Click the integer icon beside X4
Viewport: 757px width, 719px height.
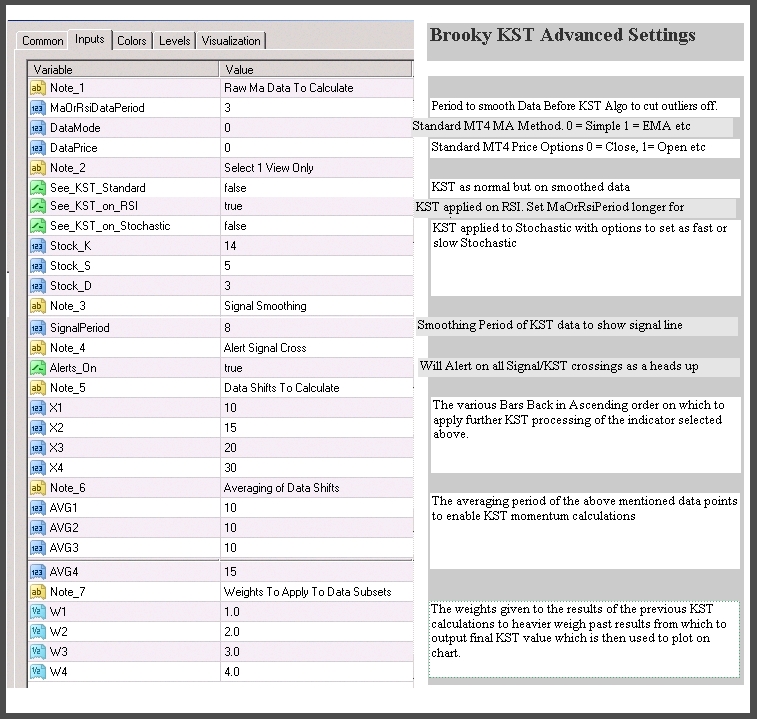tap(37, 468)
